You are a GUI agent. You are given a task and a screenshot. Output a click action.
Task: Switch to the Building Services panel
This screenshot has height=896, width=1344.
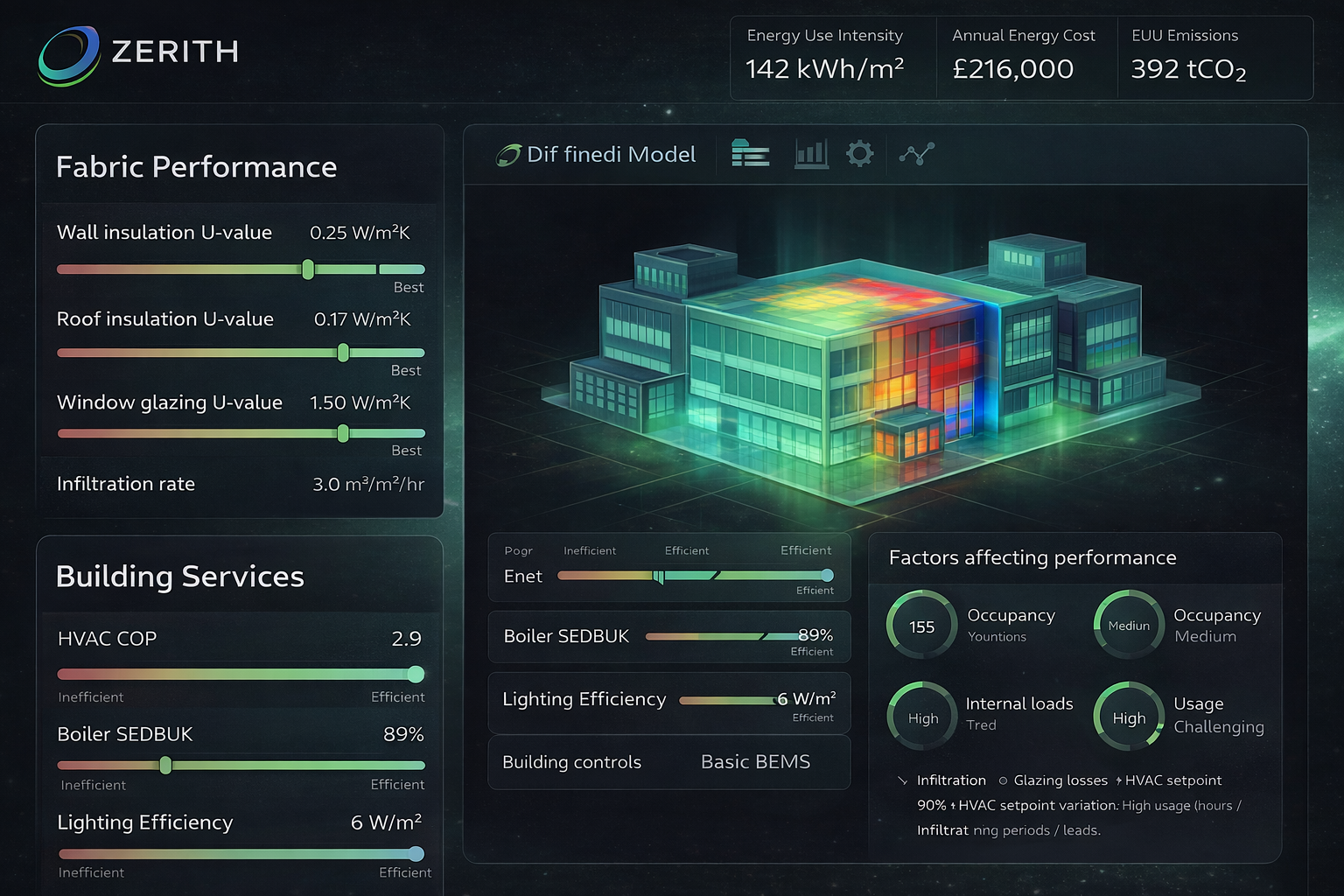(180, 577)
